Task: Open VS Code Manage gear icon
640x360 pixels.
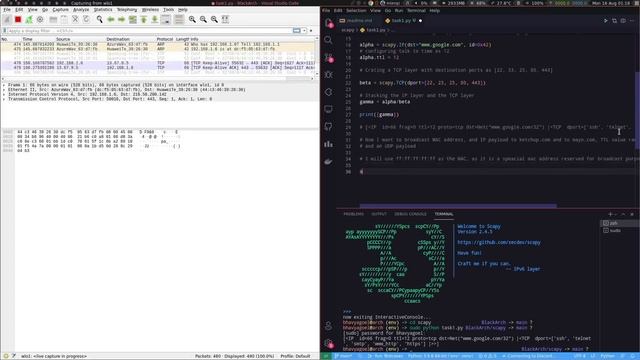Action: (x=329, y=343)
